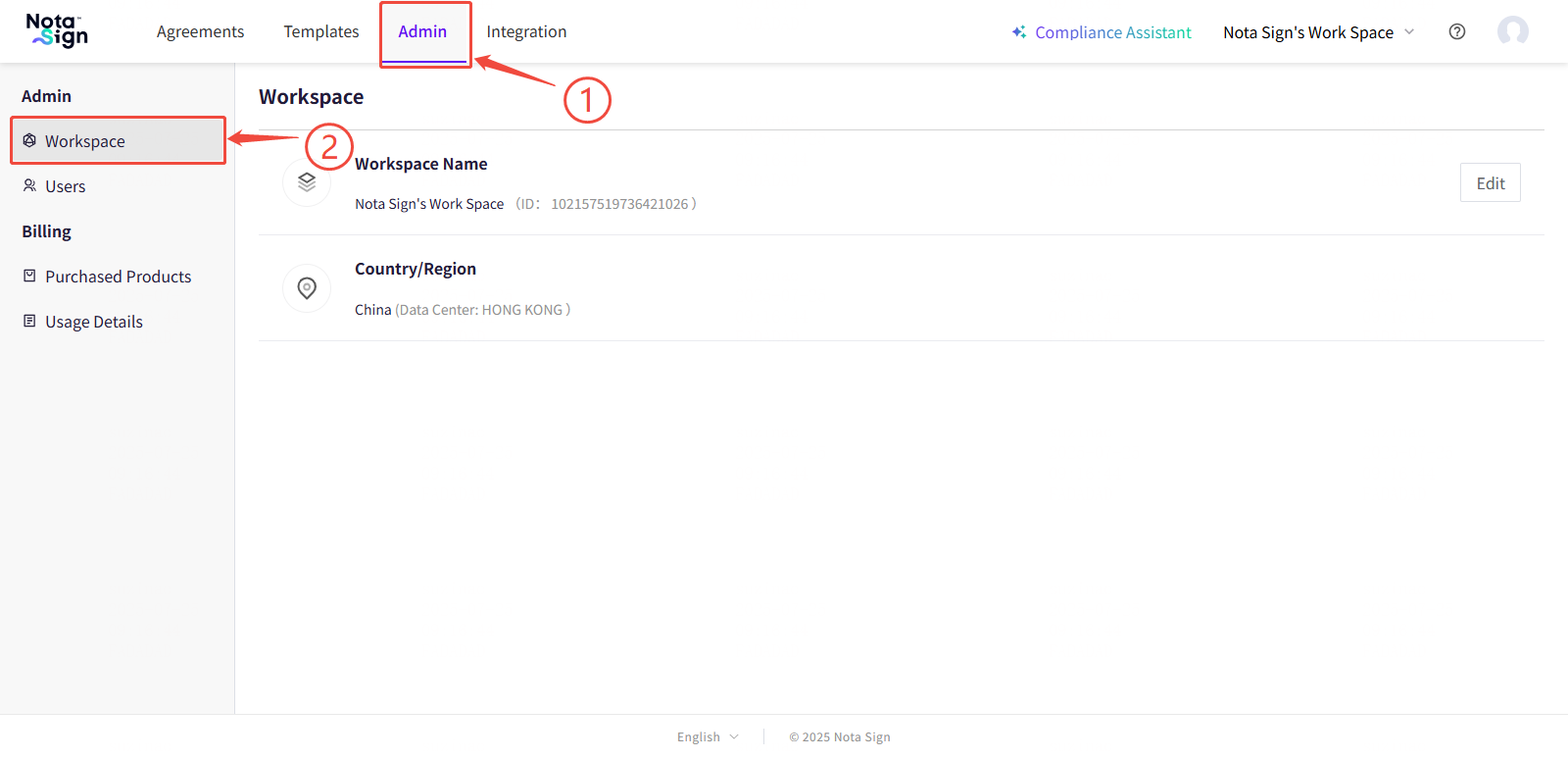Screen dimensions: 1568x758
Task: Open the English language dropdown in footer
Action: click(707, 737)
